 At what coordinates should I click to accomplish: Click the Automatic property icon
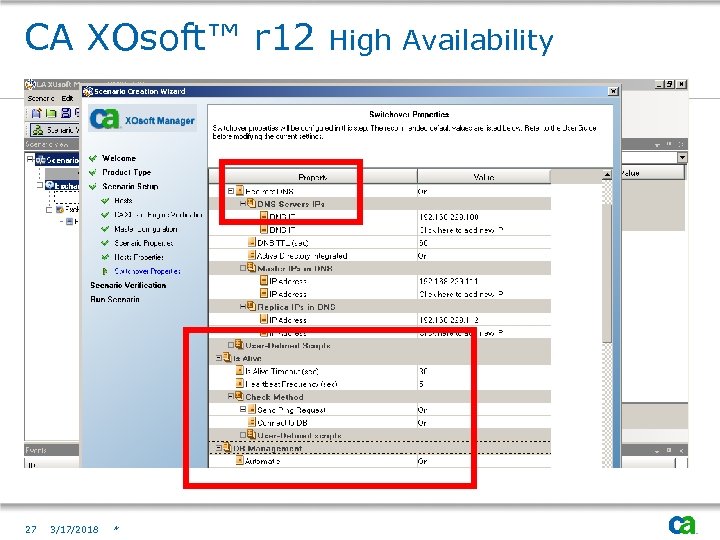pyautogui.click(x=239, y=460)
